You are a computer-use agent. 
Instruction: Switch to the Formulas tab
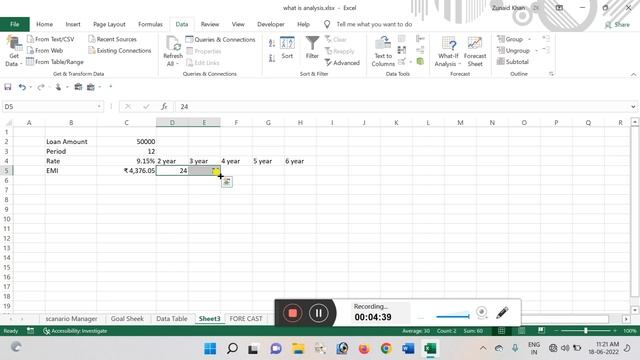pyautogui.click(x=150, y=24)
